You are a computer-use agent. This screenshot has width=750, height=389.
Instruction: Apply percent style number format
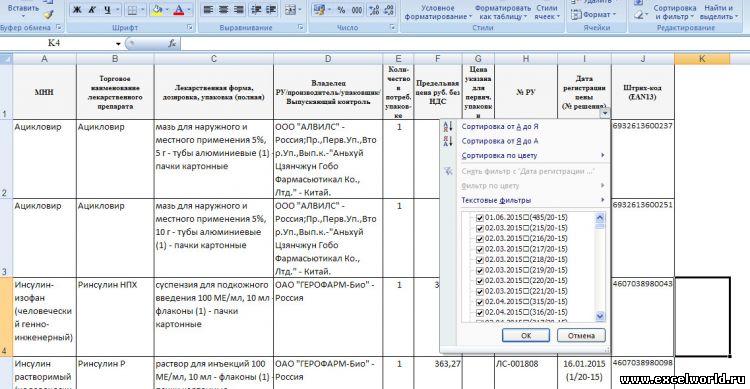pyautogui.click(x=341, y=10)
